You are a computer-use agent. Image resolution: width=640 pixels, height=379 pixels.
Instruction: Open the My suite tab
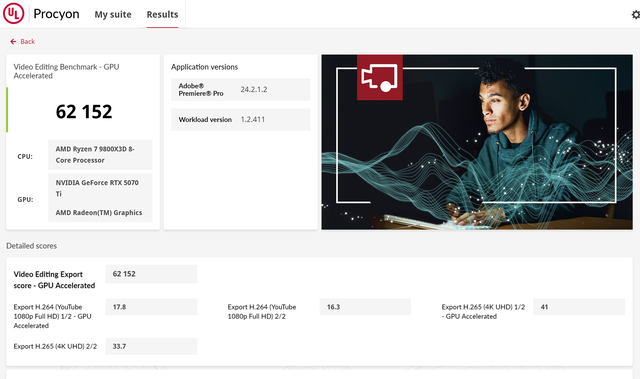click(113, 15)
